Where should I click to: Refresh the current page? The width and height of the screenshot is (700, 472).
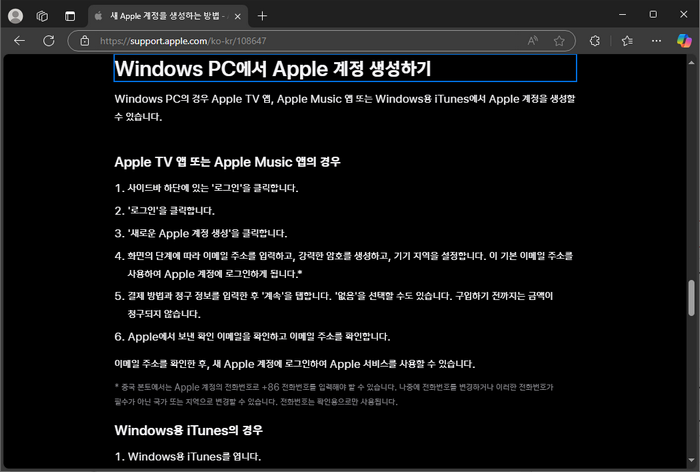coord(49,41)
